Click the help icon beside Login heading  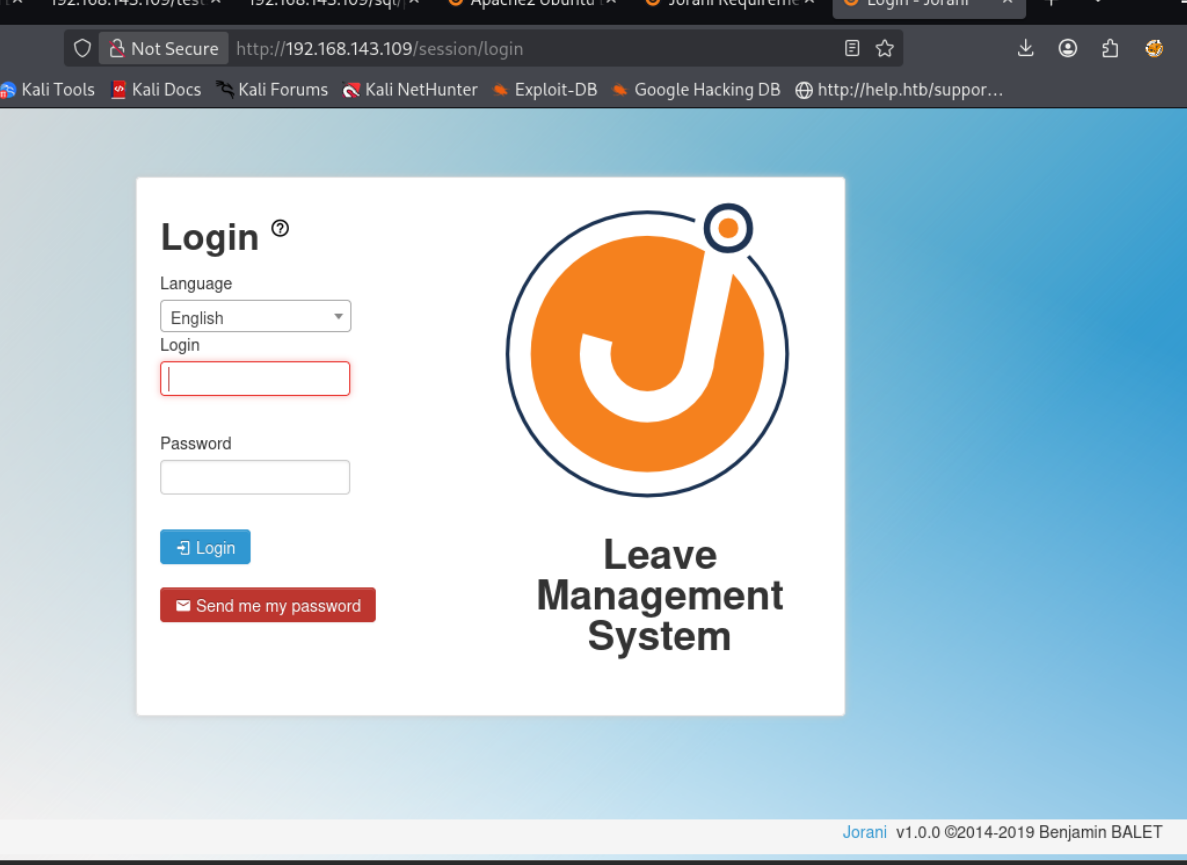280,228
